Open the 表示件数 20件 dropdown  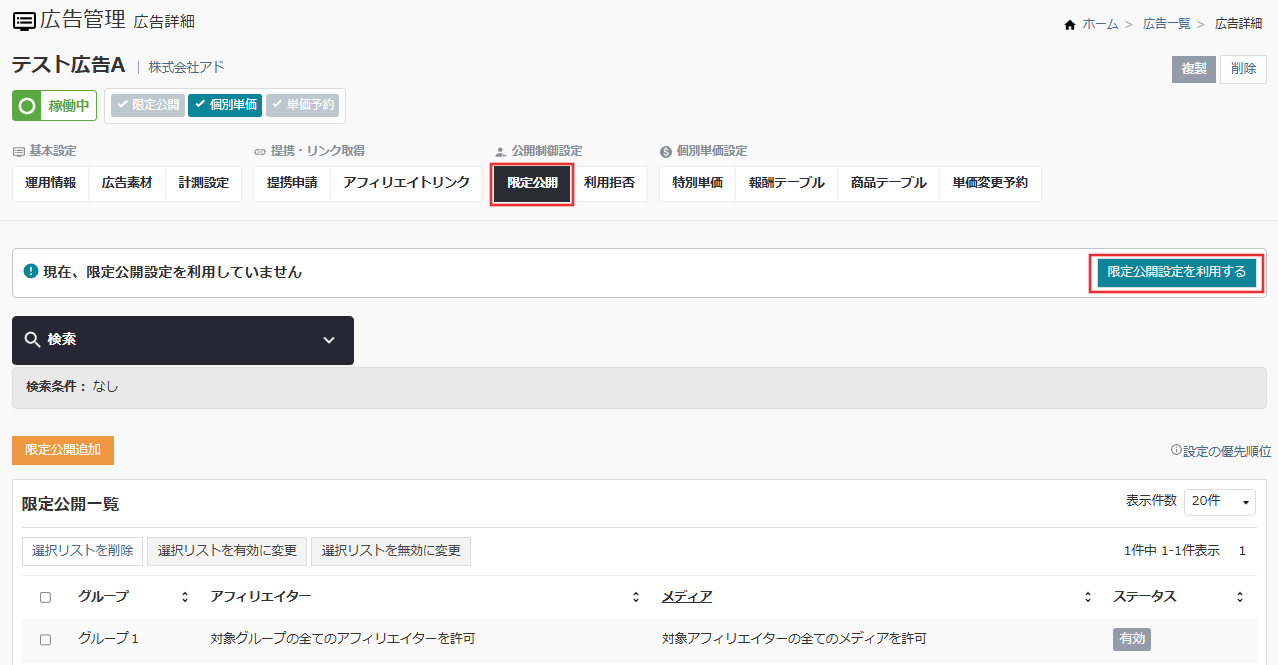coord(1220,501)
